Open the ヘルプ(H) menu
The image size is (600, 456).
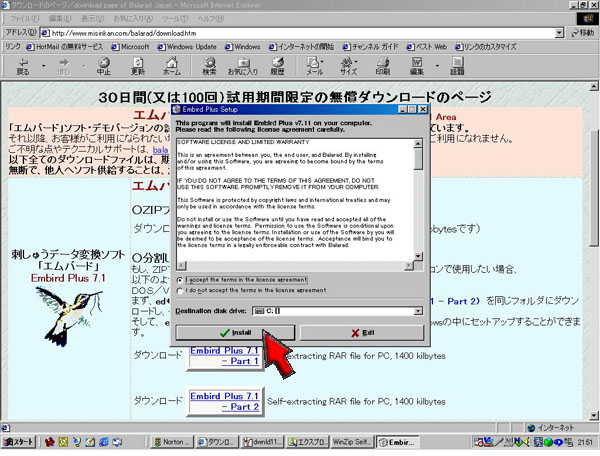[x=211, y=18]
